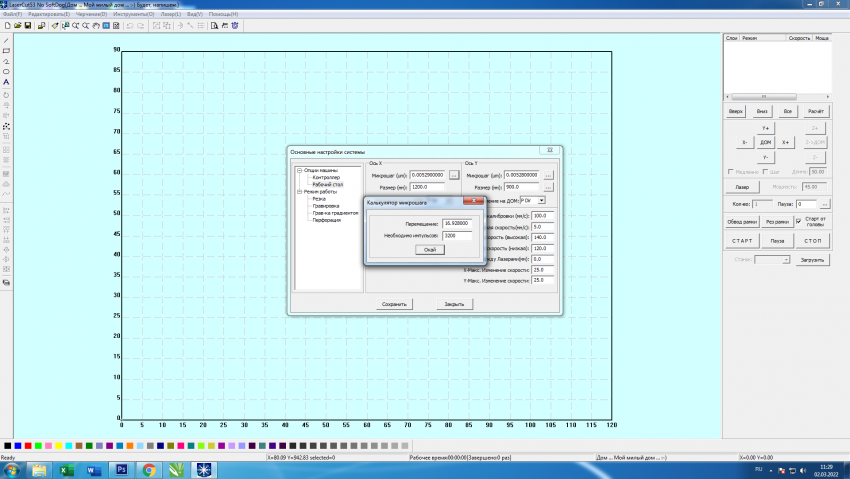The height and width of the screenshot is (479, 850).
Task: Click the ДОМ home button
Action: point(765,143)
